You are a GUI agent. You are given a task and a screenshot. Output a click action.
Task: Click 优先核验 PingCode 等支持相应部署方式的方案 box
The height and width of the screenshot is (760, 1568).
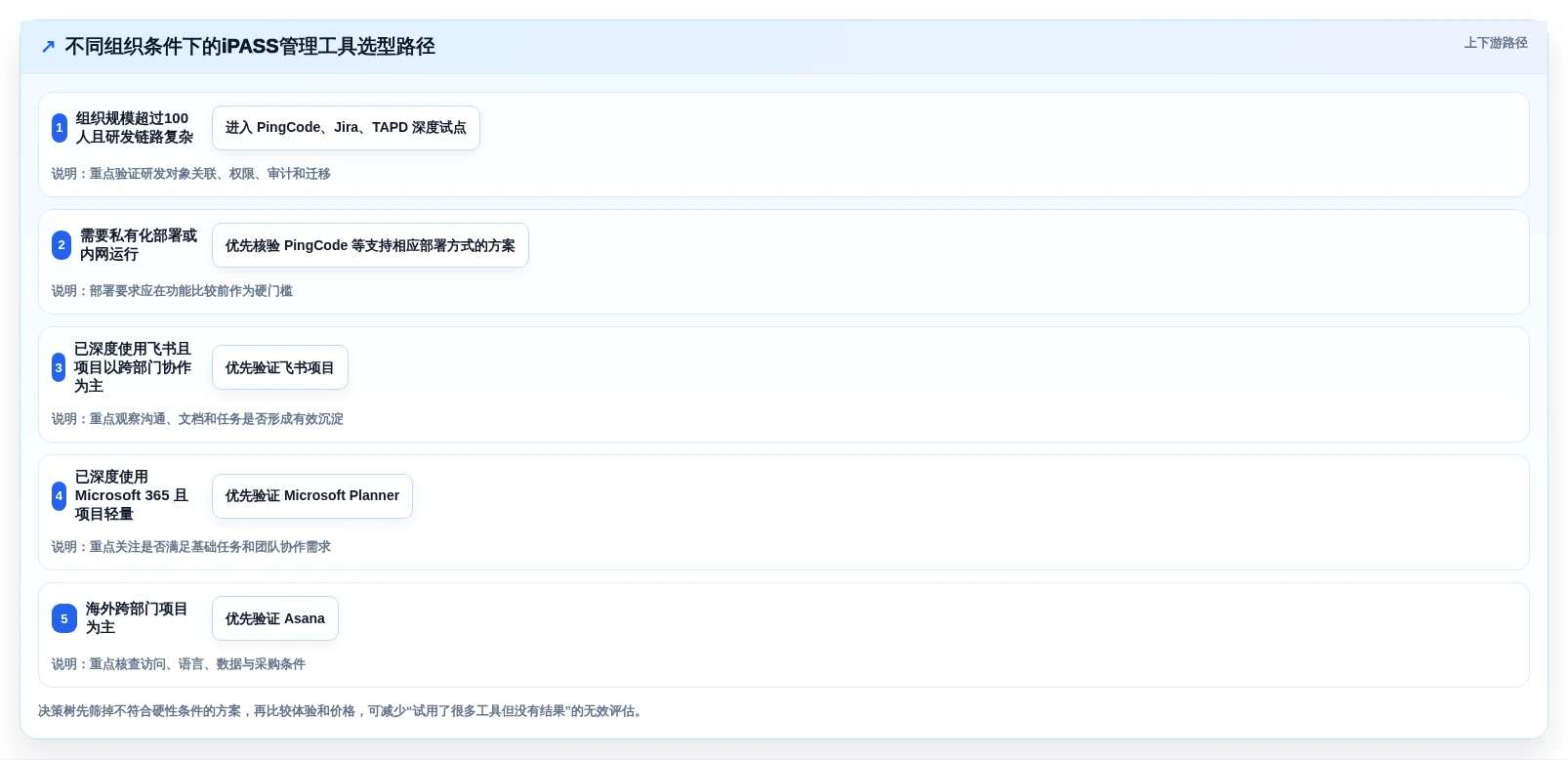point(370,245)
